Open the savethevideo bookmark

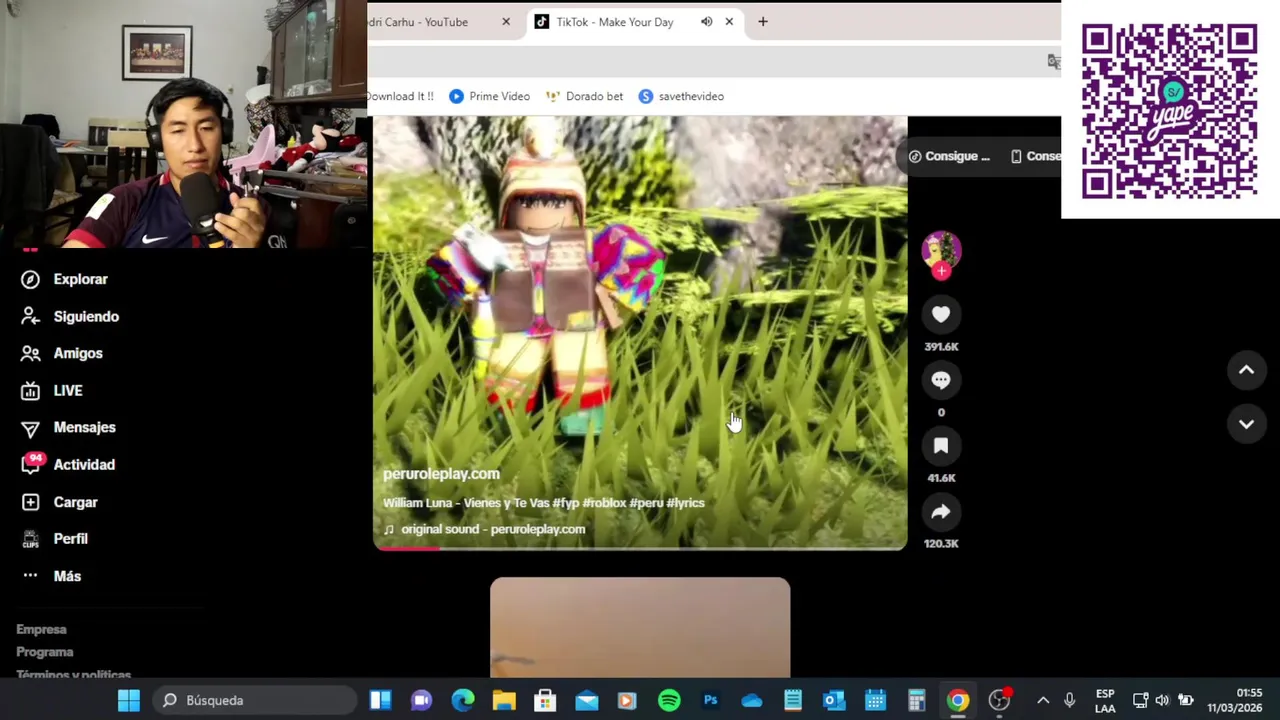(x=681, y=96)
